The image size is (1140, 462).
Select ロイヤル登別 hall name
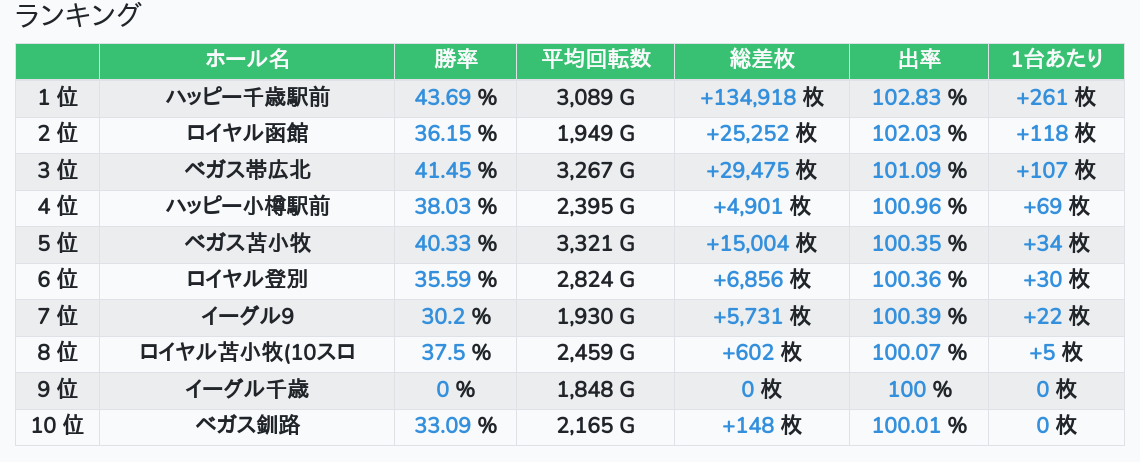(247, 280)
